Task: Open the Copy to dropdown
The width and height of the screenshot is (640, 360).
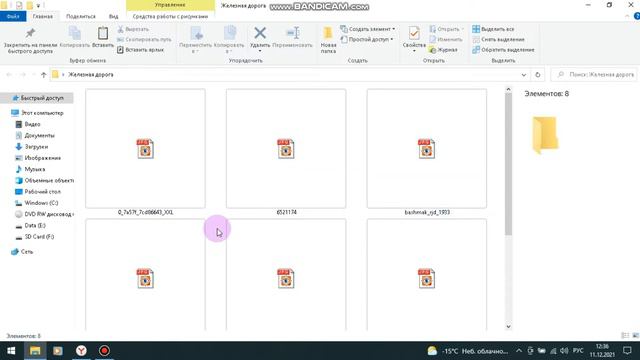Action: [229, 40]
